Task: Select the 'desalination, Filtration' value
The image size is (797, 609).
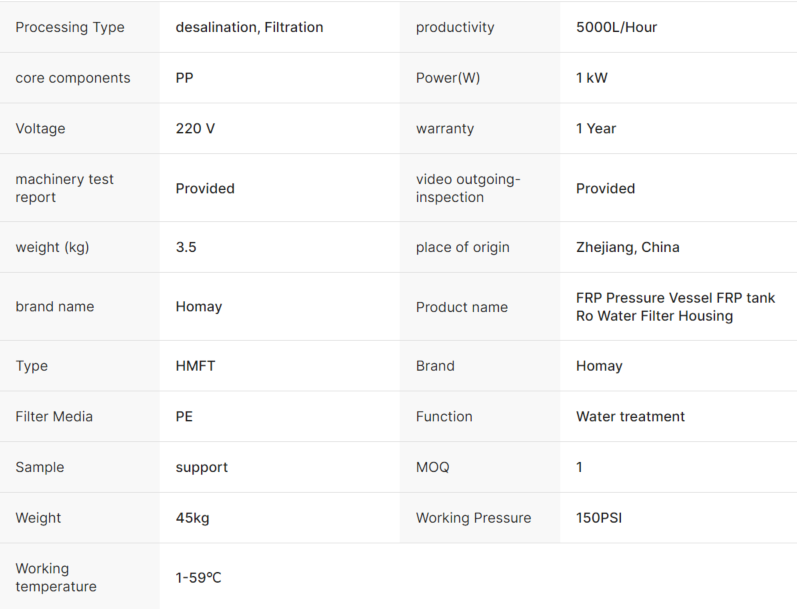Action: click(249, 27)
